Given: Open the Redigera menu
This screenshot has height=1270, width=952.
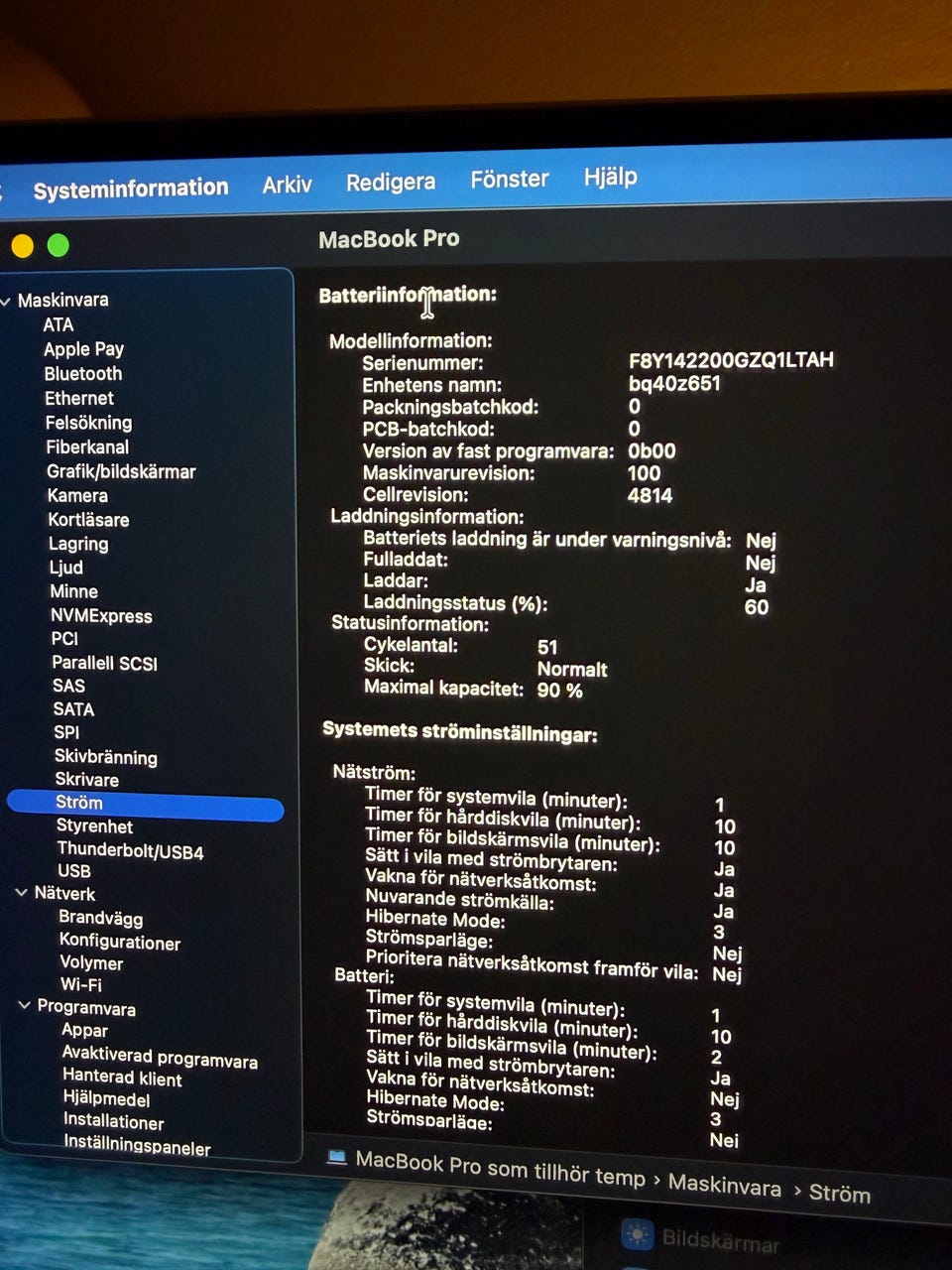Looking at the screenshot, I should (x=391, y=183).
